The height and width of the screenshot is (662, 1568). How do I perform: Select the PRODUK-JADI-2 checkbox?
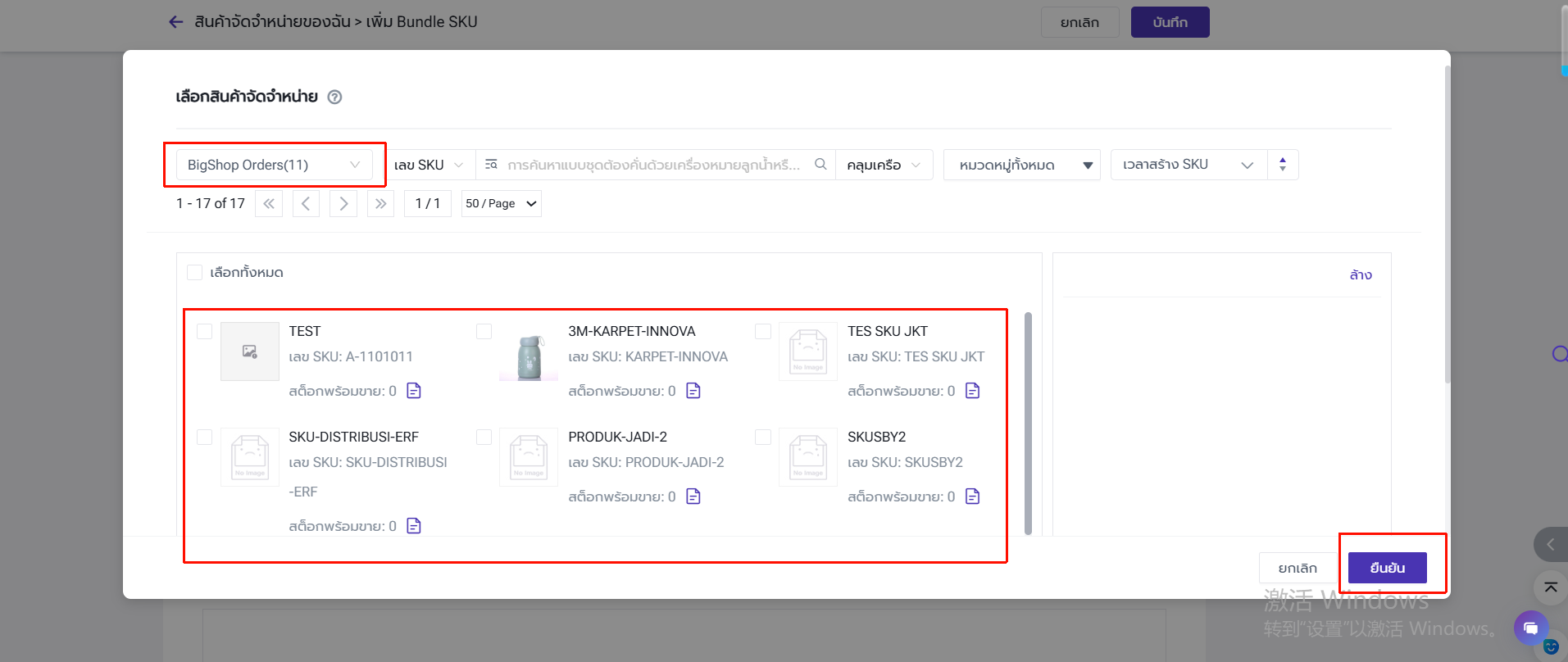tap(484, 437)
